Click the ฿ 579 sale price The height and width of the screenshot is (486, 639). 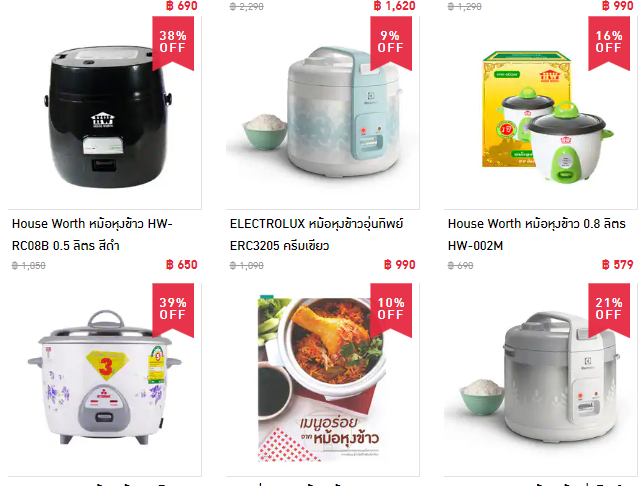coord(618,265)
